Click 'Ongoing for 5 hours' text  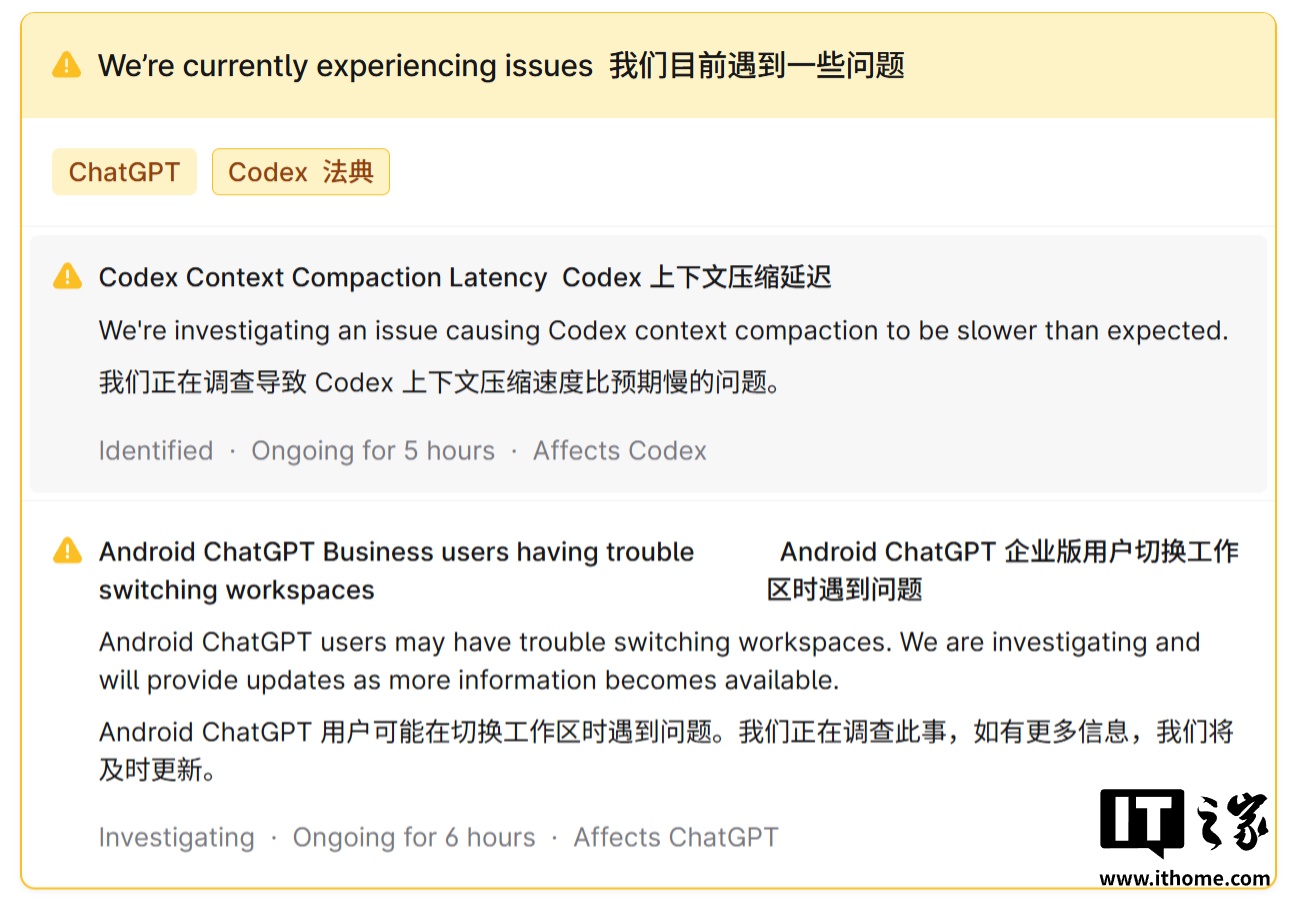point(373,451)
